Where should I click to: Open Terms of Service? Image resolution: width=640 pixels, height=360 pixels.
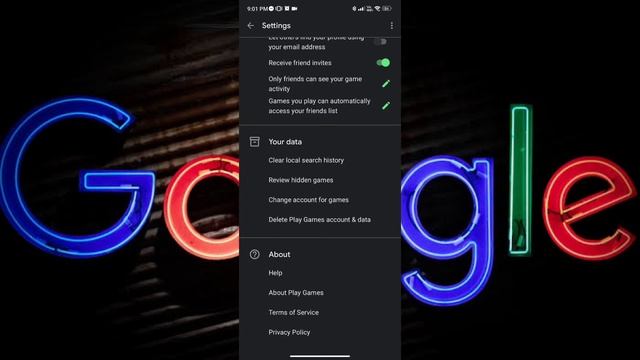293,313
